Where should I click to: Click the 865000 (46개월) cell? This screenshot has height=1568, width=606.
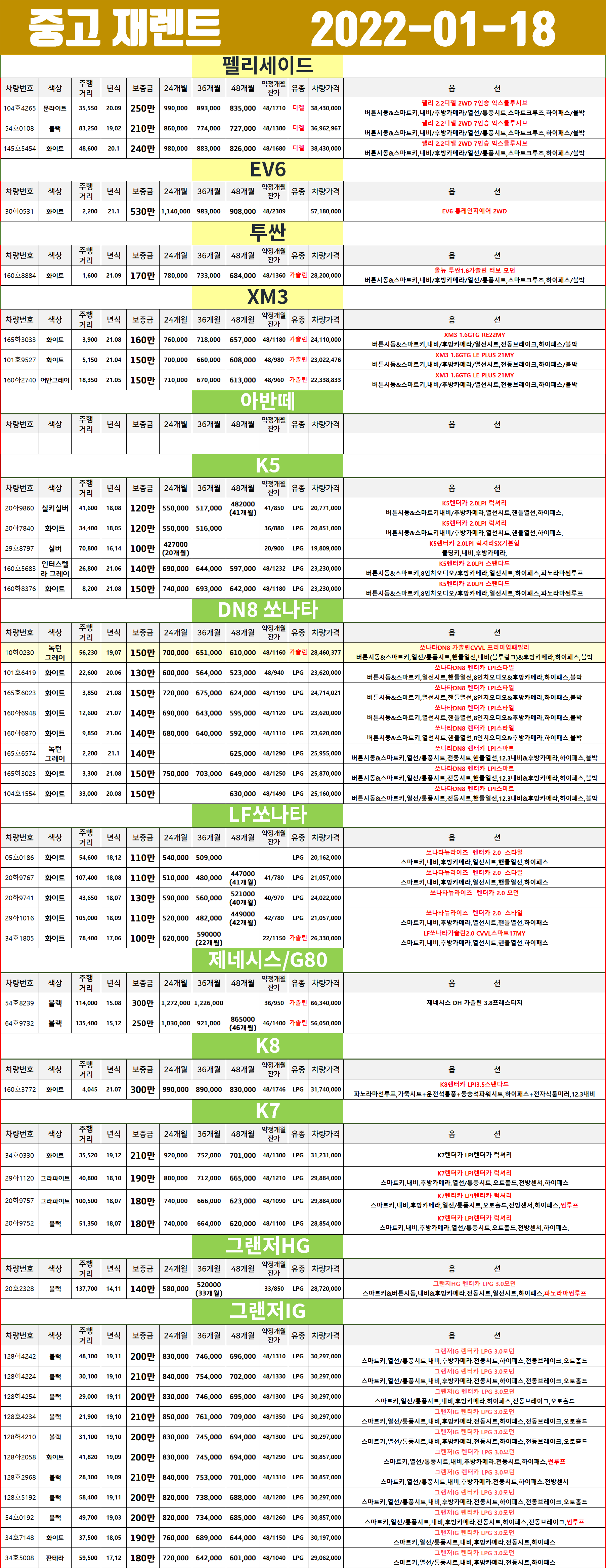point(243,1023)
